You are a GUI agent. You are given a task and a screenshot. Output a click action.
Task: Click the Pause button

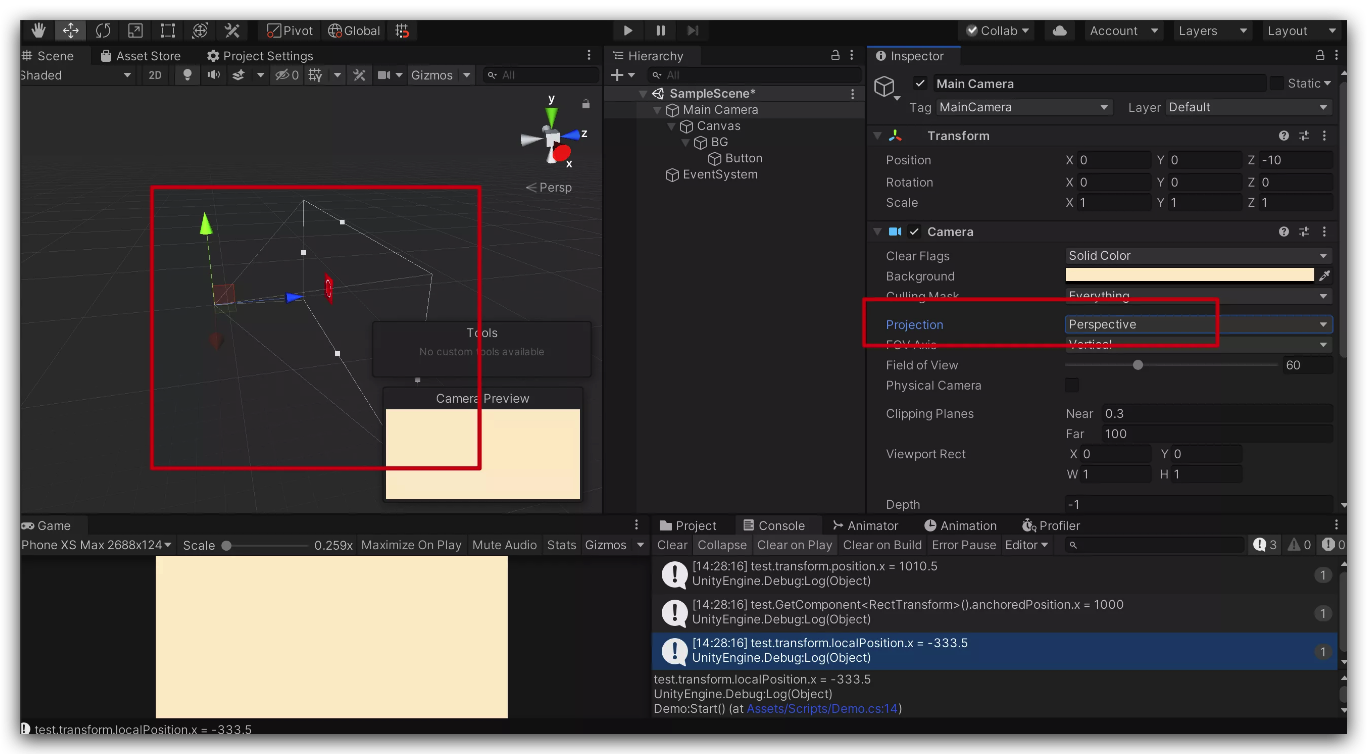[660, 31]
